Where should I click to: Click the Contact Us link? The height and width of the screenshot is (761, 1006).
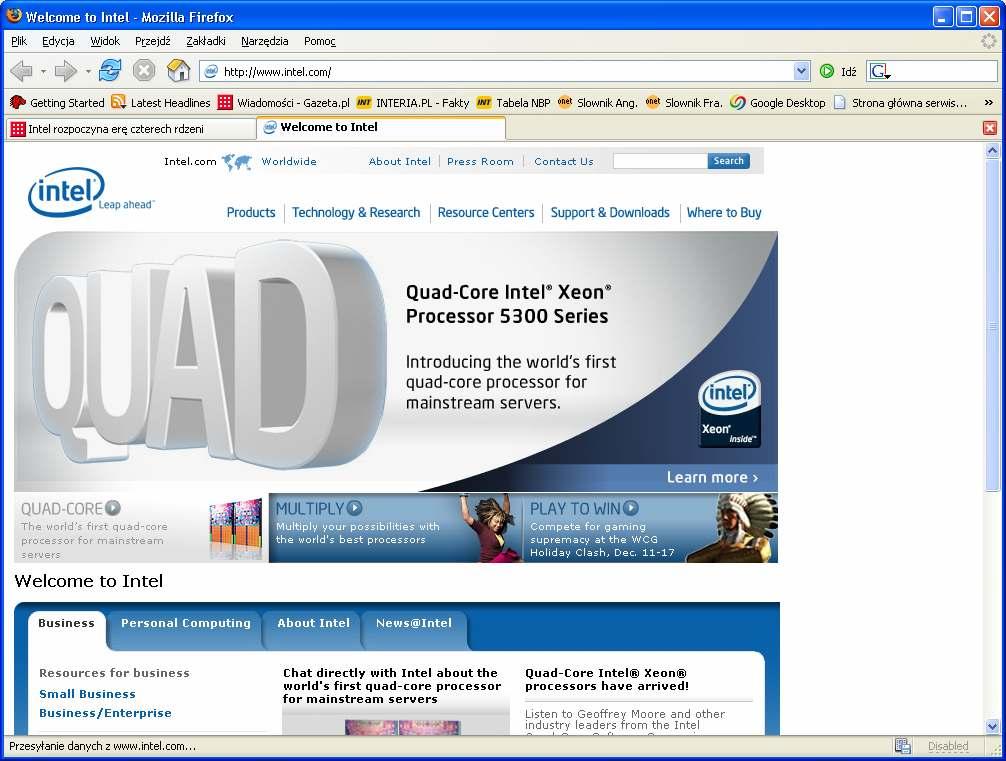(x=564, y=162)
